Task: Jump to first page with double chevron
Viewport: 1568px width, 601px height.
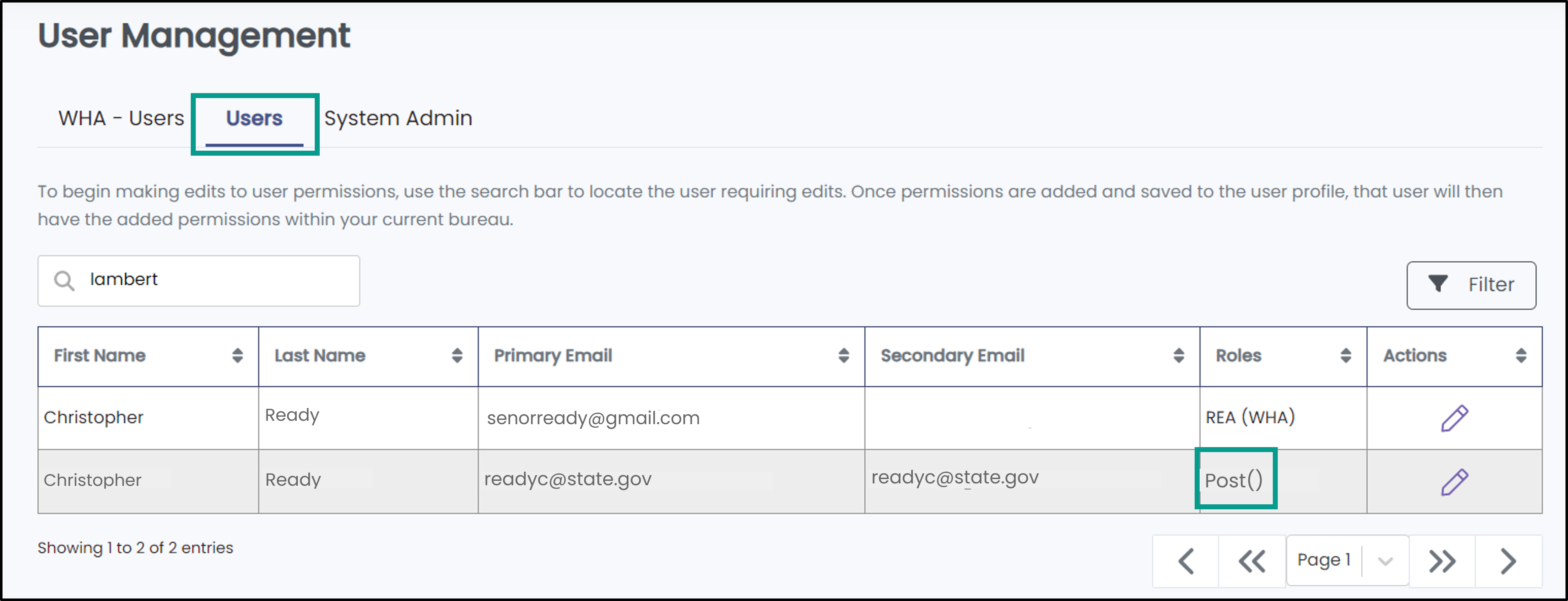Action: pyautogui.click(x=1252, y=561)
